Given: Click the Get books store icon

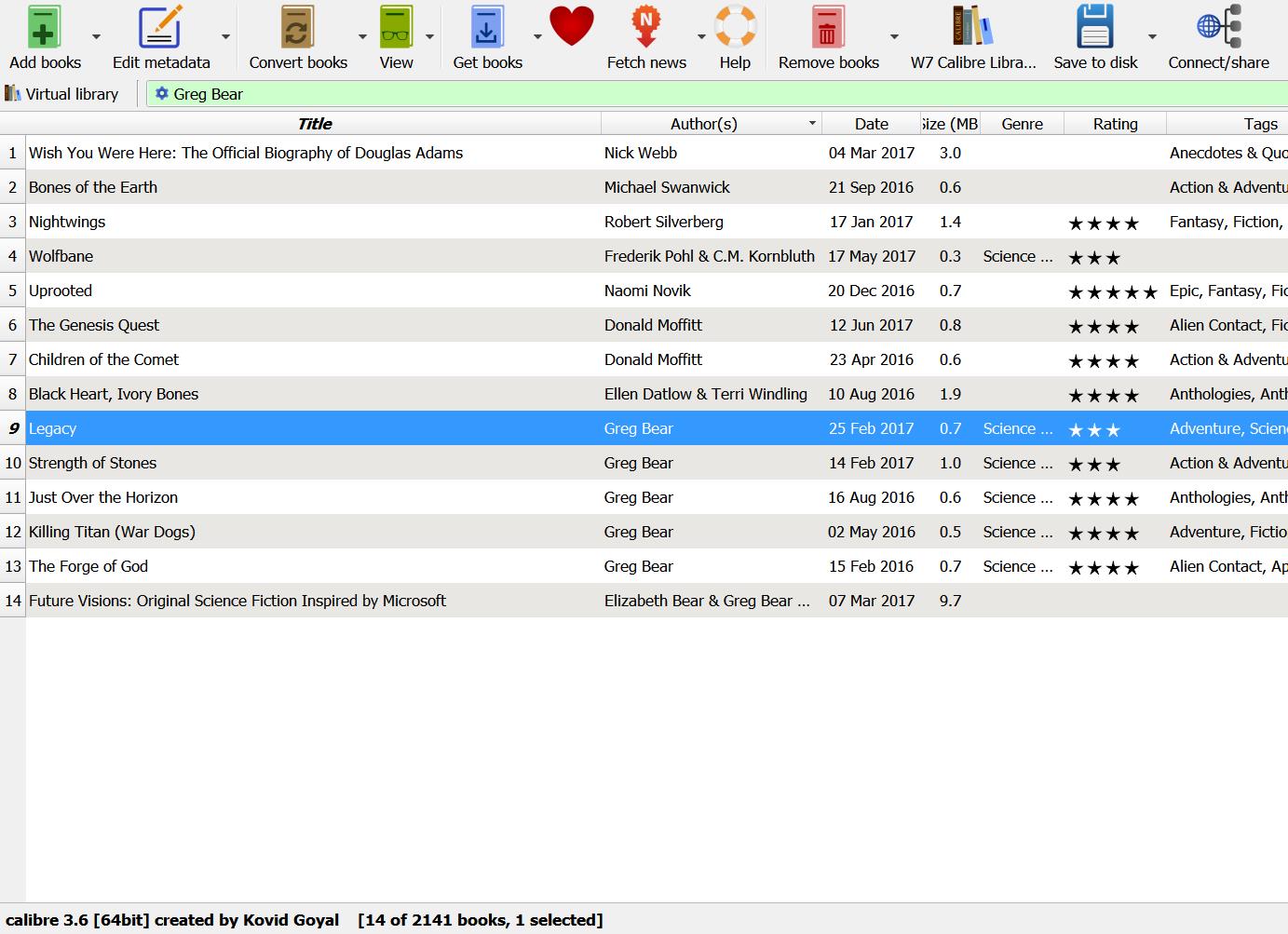Looking at the screenshot, I should (487, 27).
